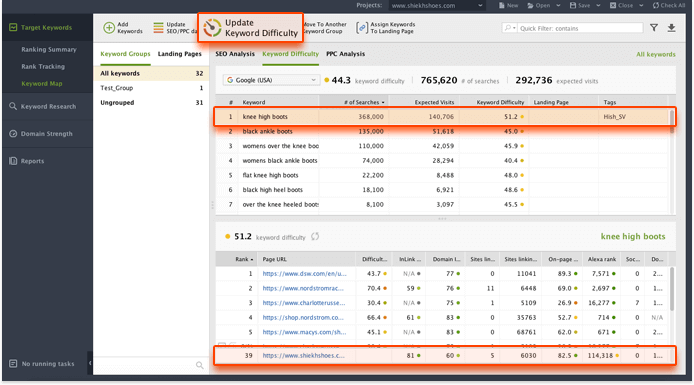Click the download export arrow icon
Screen dimensions: 694x385
671,28
